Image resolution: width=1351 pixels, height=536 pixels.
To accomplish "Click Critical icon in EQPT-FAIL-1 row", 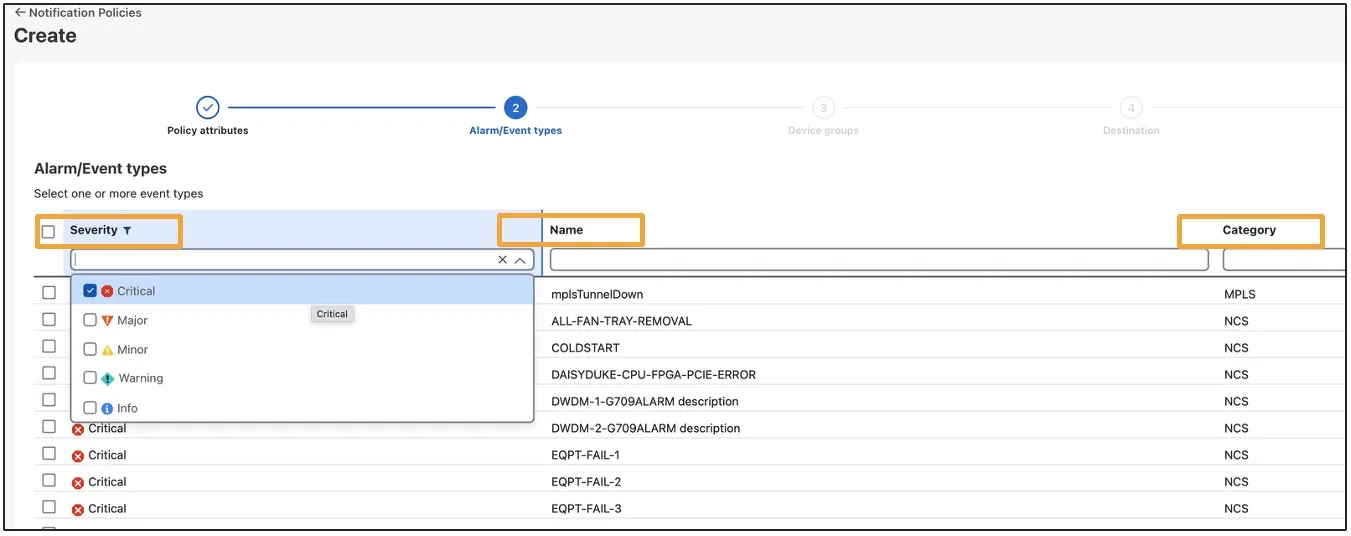I will [78, 456].
